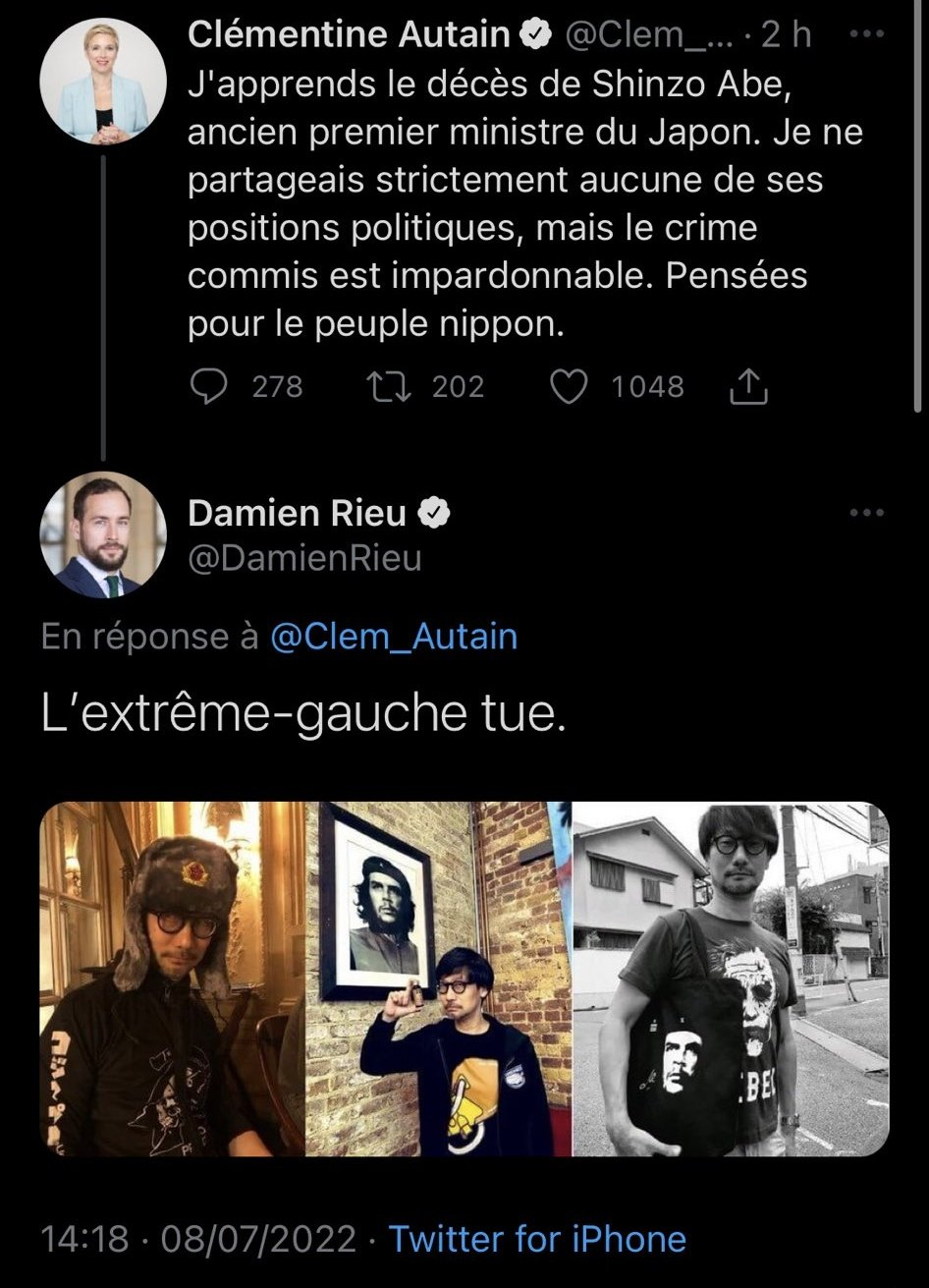Click the verified badge beside Damien Rieu
The width and height of the screenshot is (929, 1288).
[x=435, y=512]
